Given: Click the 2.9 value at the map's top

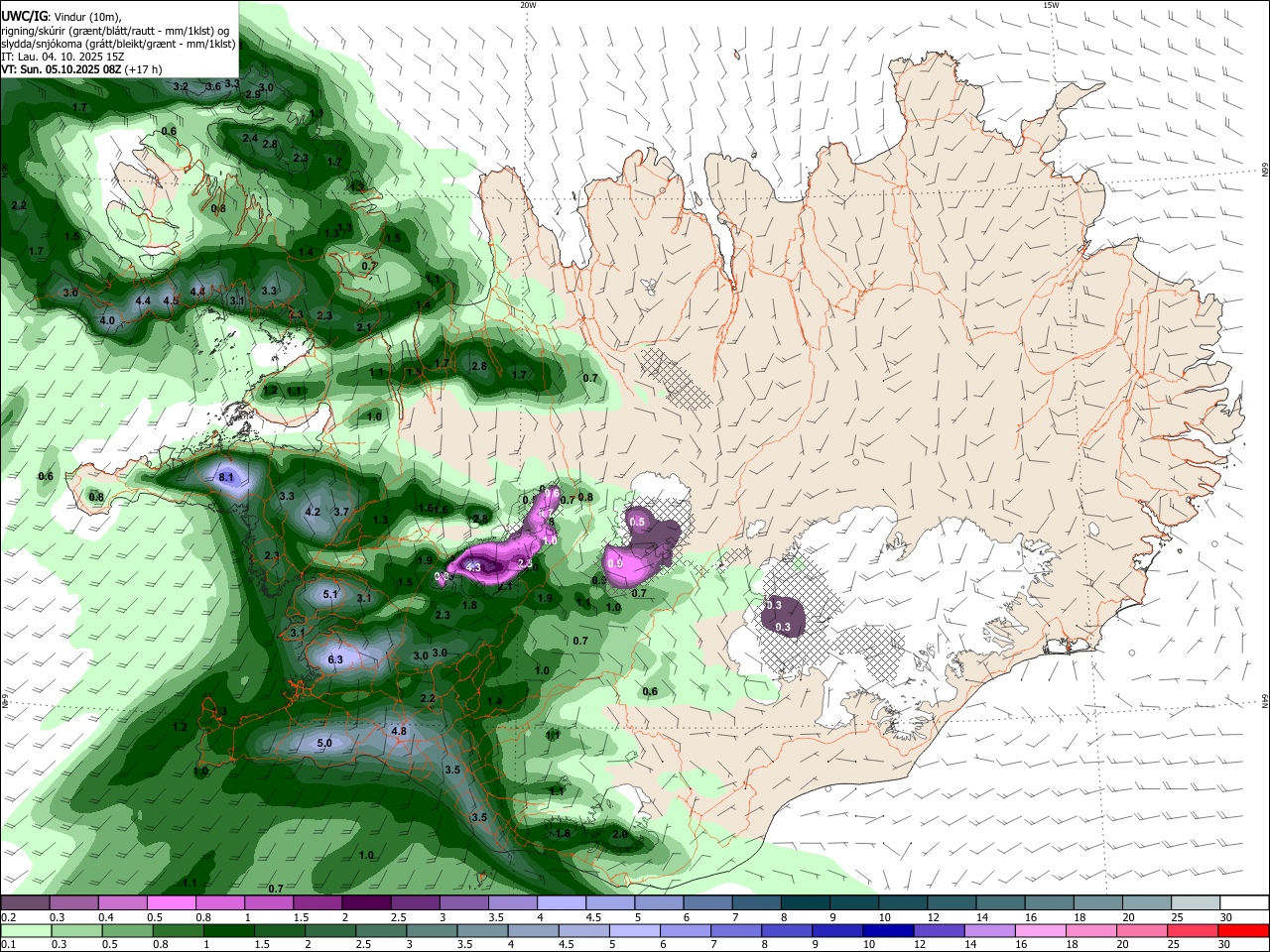Looking at the screenshot, I should (253, 93).
